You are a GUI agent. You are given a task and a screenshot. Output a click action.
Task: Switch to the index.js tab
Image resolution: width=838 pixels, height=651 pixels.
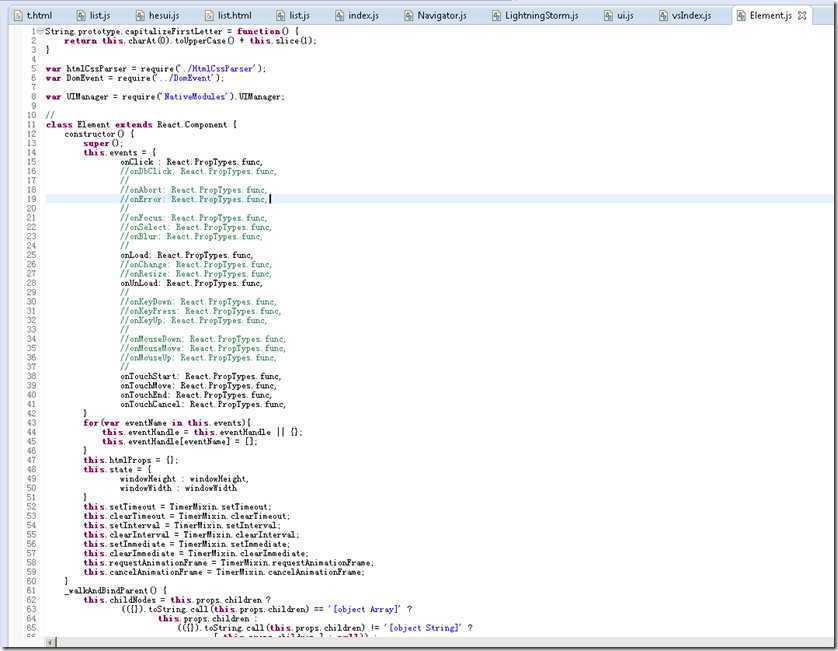coord(363,16)
